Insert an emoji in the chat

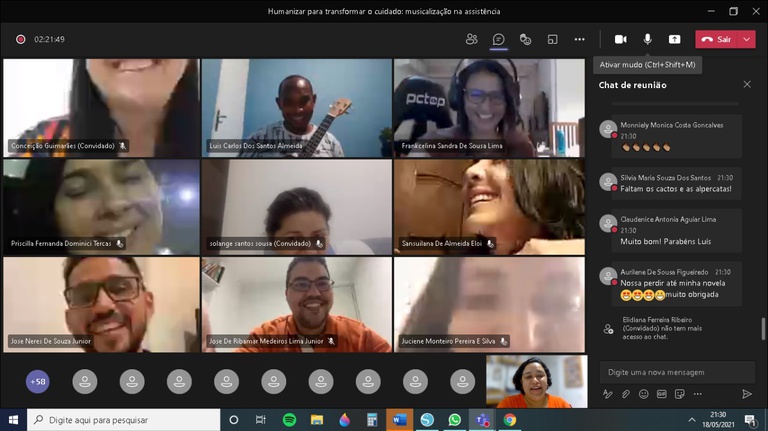point(644,394)
